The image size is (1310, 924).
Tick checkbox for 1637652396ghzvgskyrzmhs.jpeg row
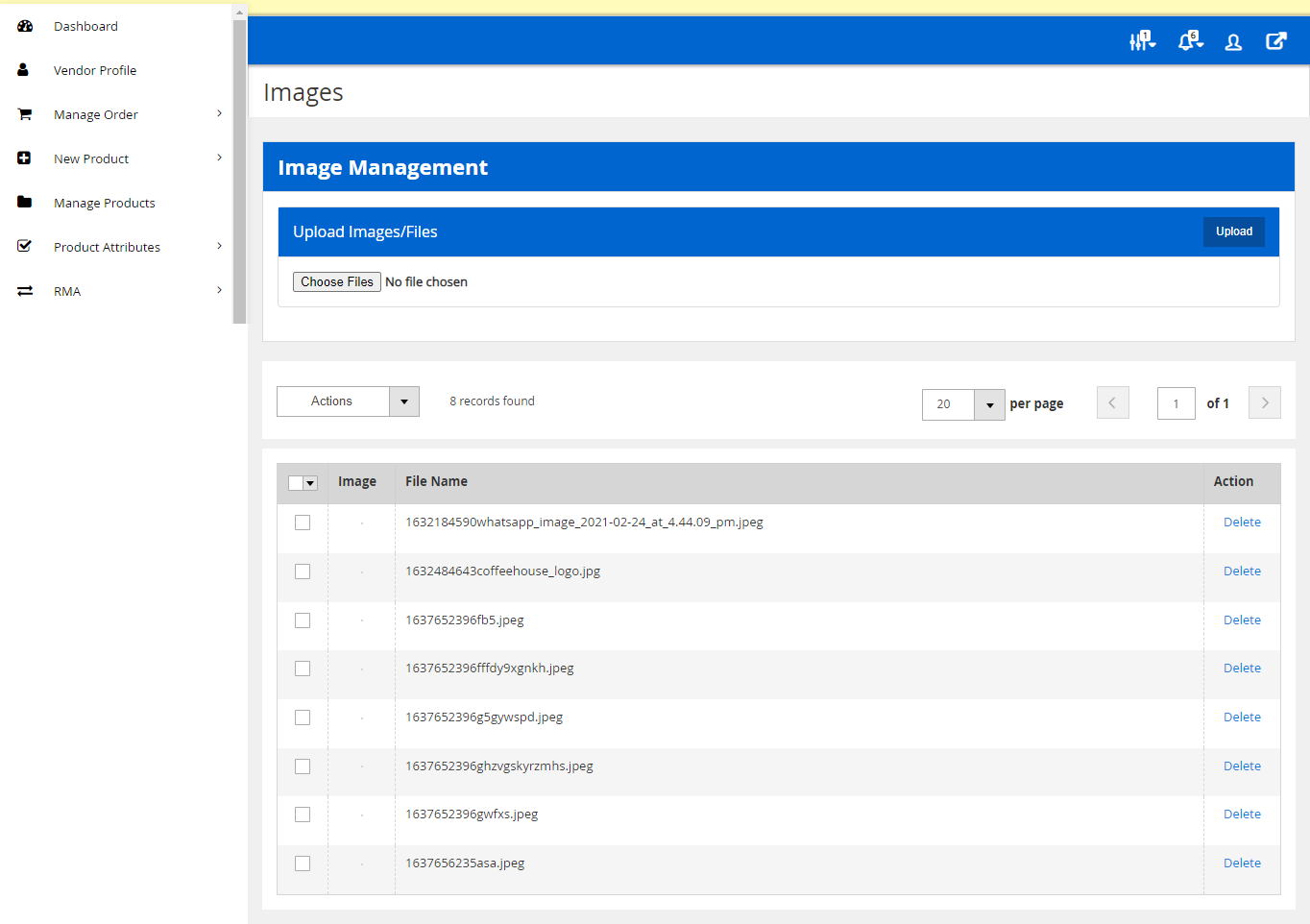[x=303, y=766]
